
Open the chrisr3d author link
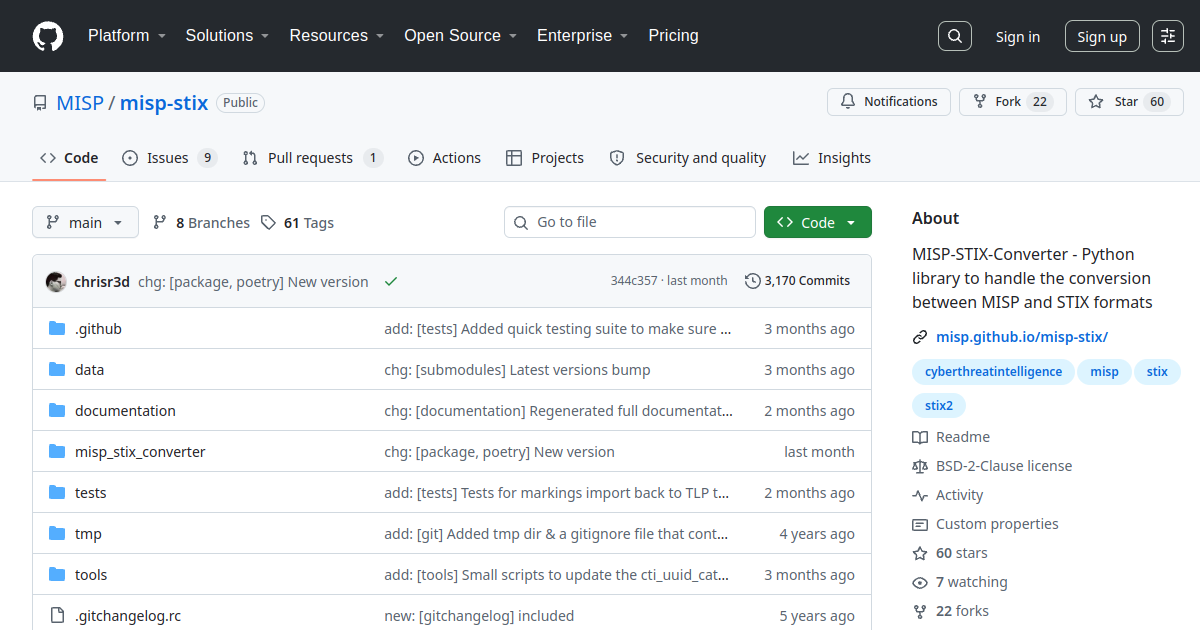102,282
